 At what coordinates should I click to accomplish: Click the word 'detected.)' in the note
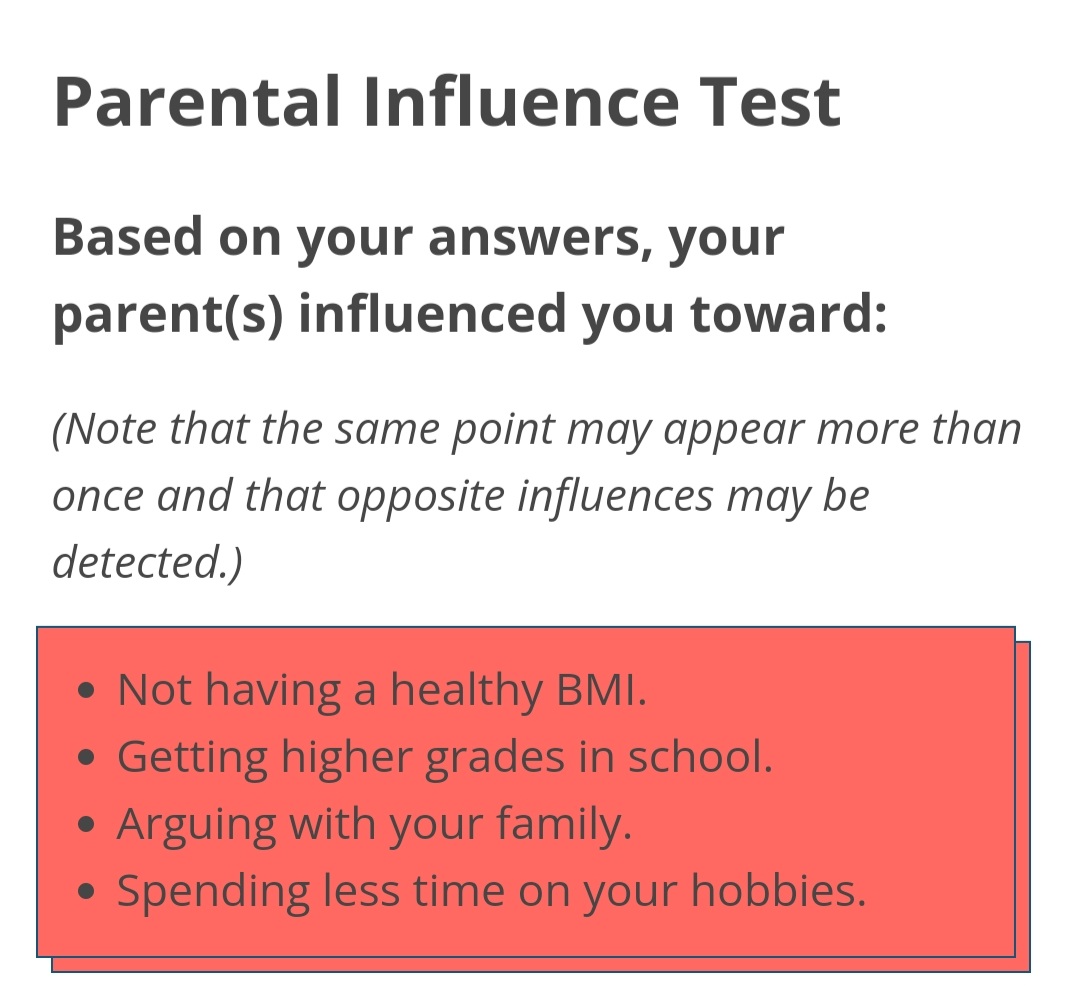(x=147, y=562)
